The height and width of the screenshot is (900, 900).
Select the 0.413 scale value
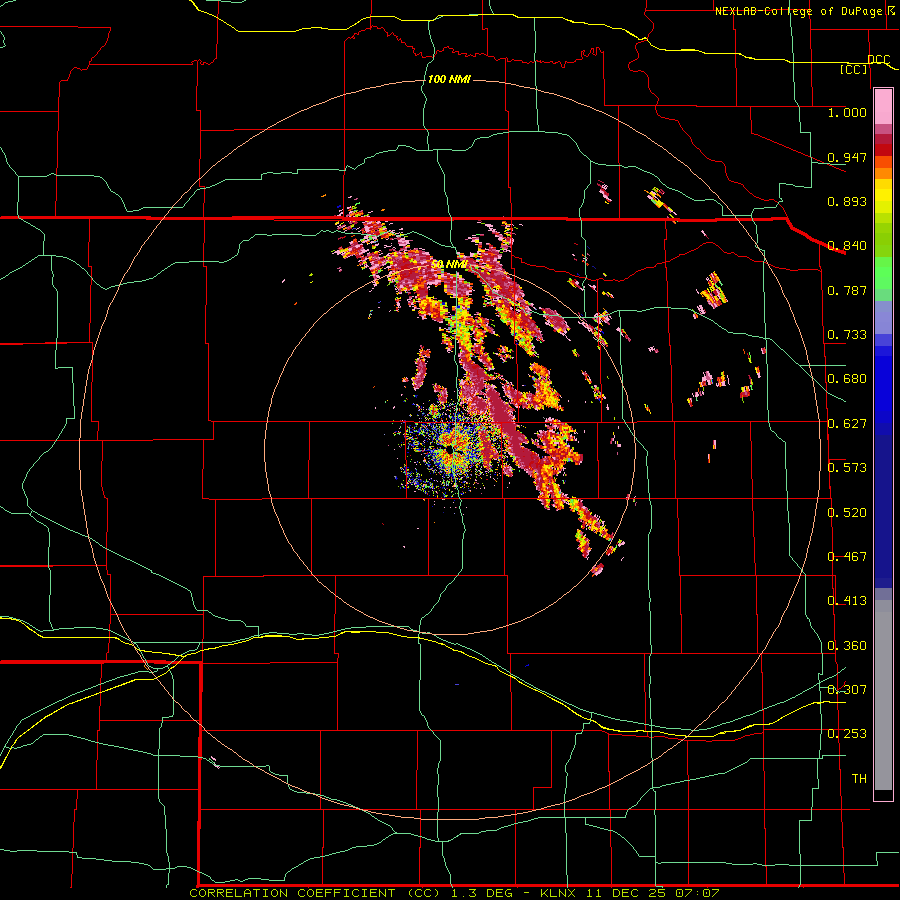coord(847,601)
